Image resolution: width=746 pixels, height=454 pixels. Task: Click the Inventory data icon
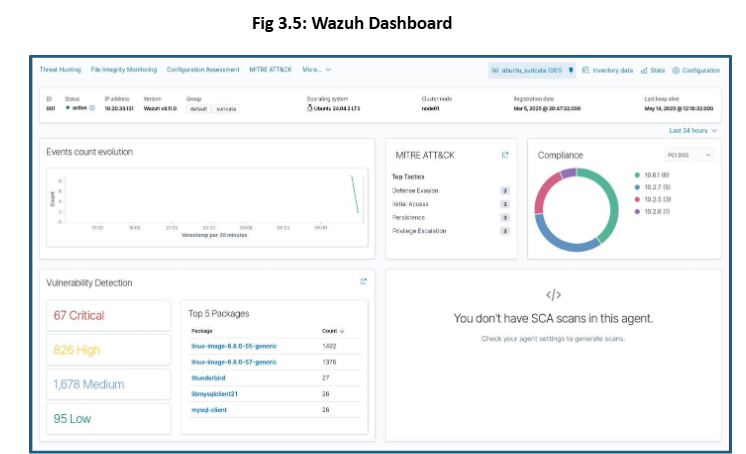(586, 70)
